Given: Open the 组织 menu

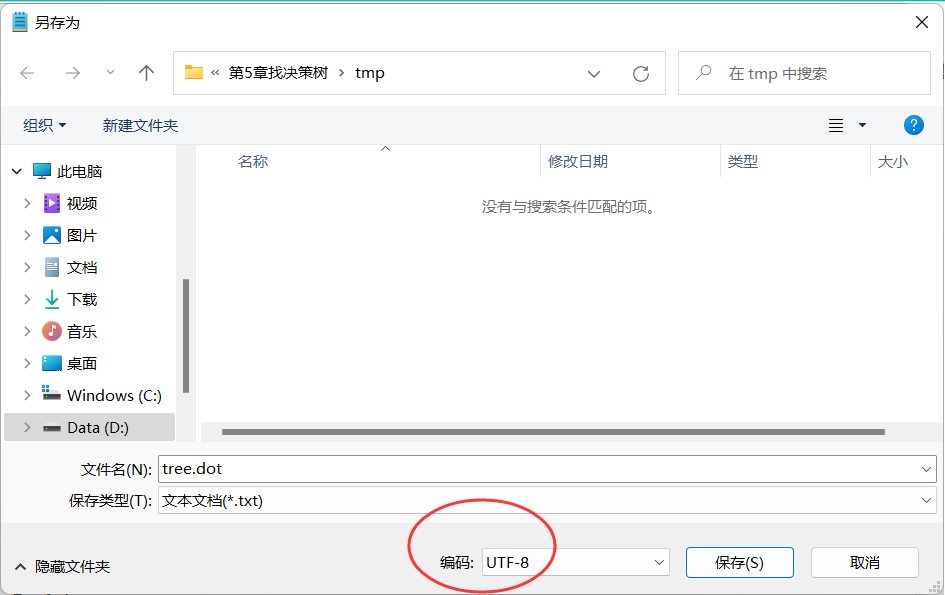Looking at the screenshot, I should pyautogui.click(x=44, y=125).
